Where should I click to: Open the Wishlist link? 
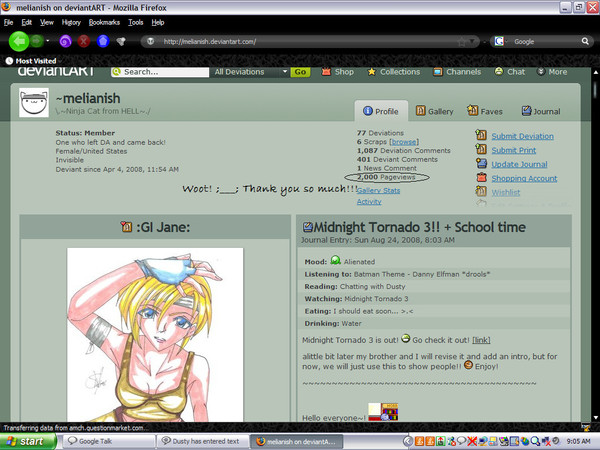point(505,192)
